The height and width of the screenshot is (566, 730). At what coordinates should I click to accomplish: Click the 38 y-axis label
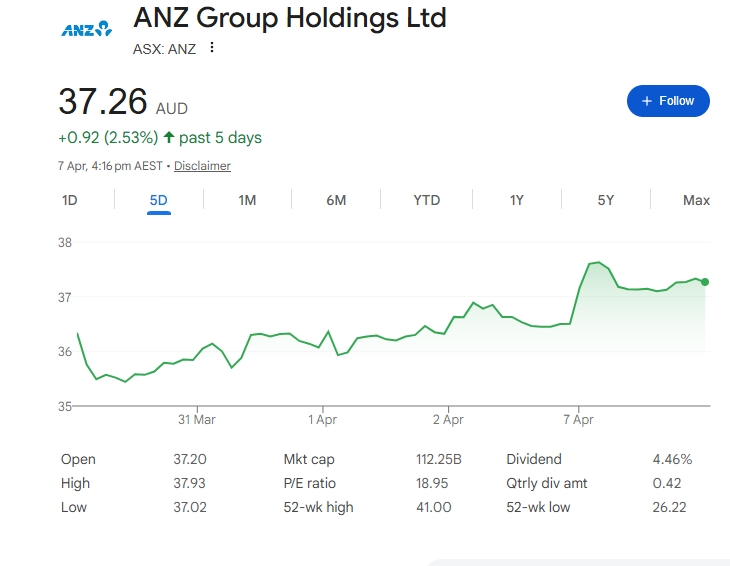[x=65, y=243]
